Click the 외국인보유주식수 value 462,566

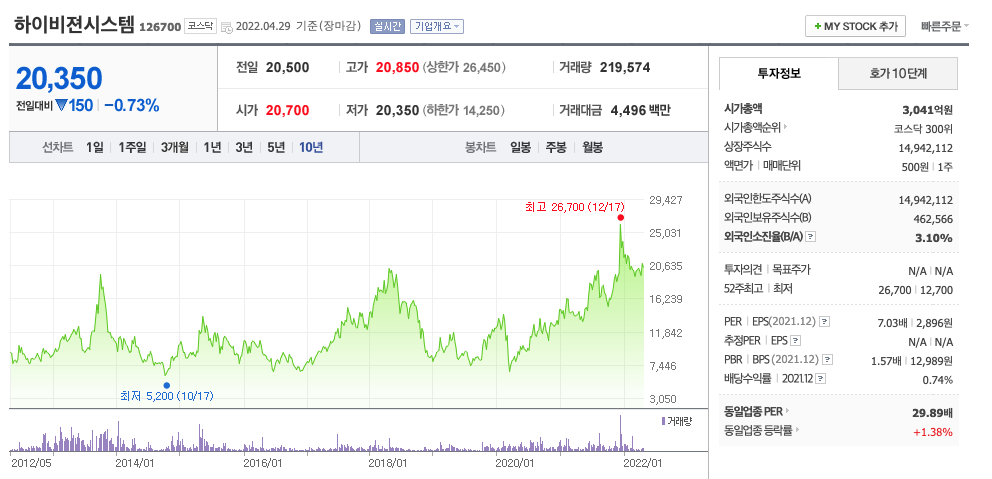point(933,219)
